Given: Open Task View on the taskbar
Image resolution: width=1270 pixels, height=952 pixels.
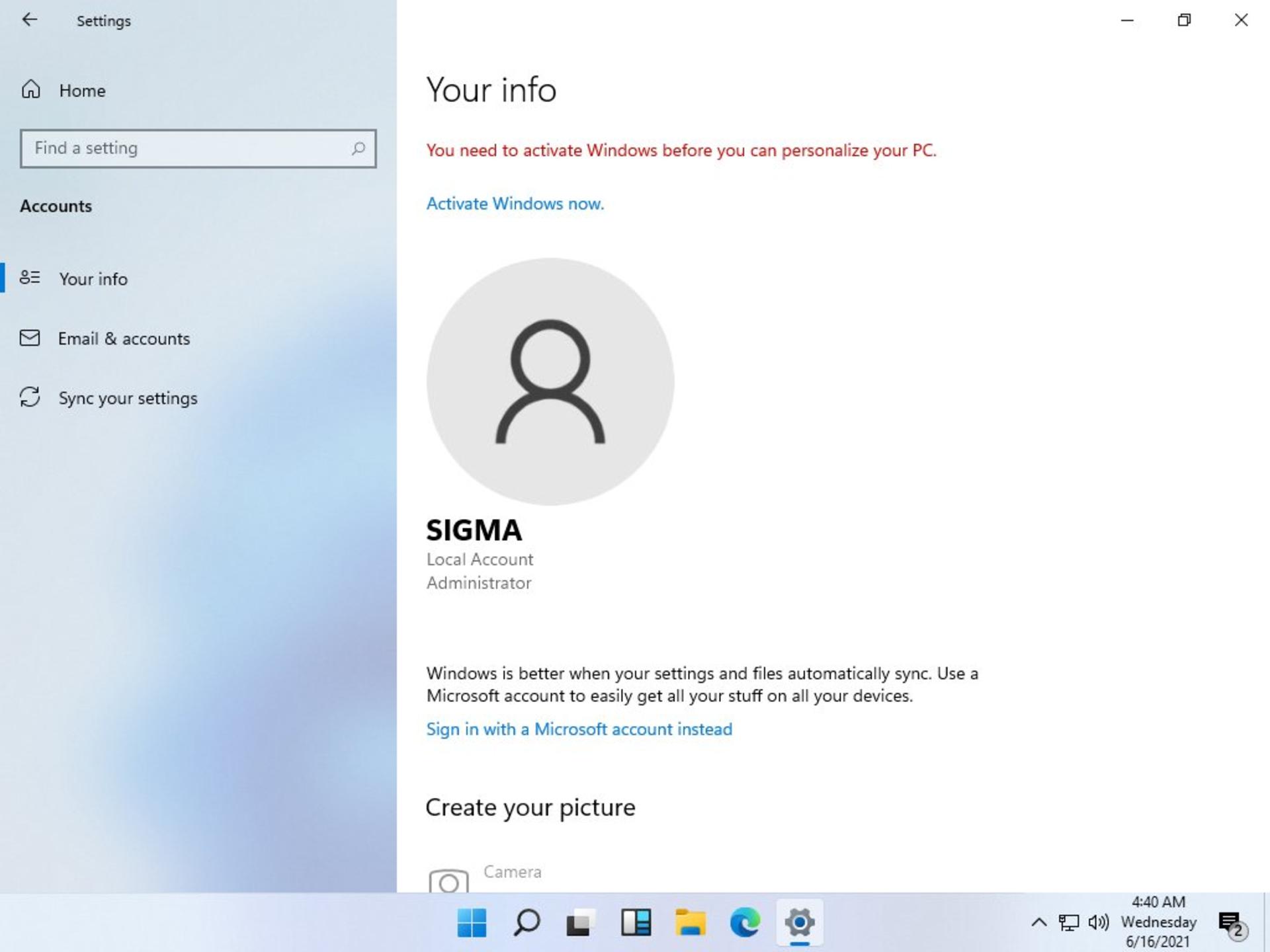Looking at the screenshot, I should [x=581, y=922].
